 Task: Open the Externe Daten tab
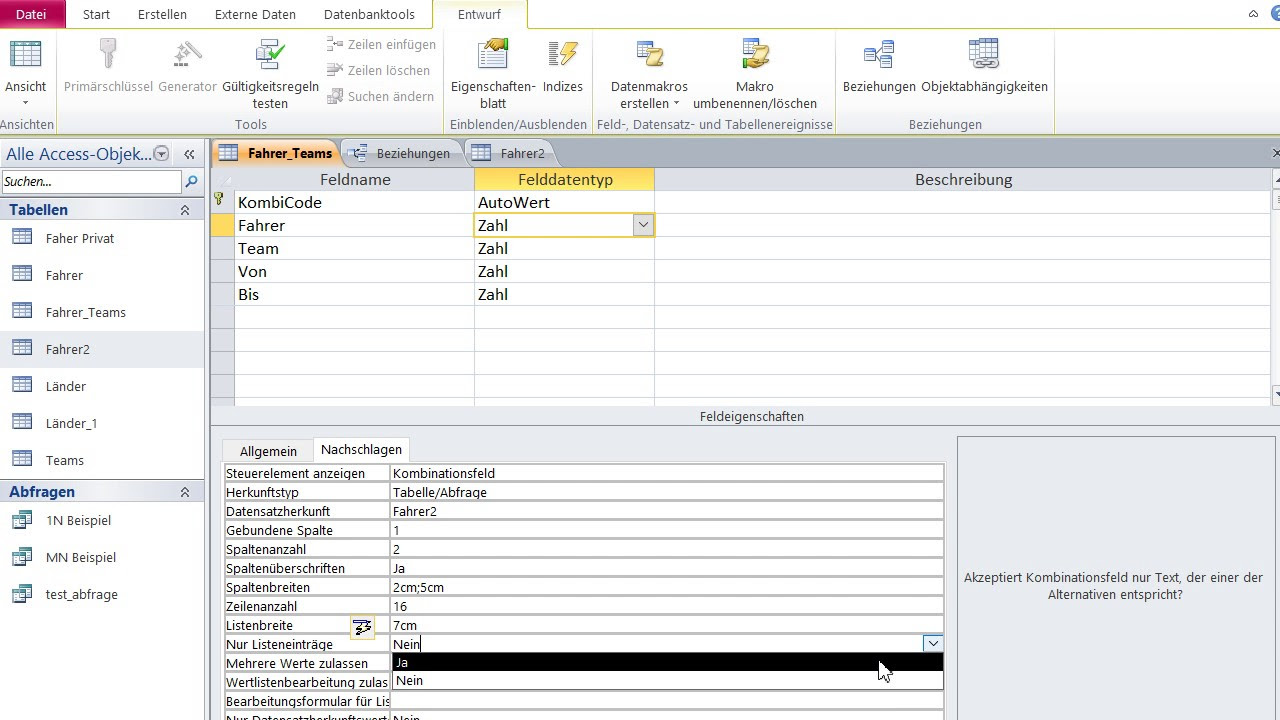pos(256,14)
